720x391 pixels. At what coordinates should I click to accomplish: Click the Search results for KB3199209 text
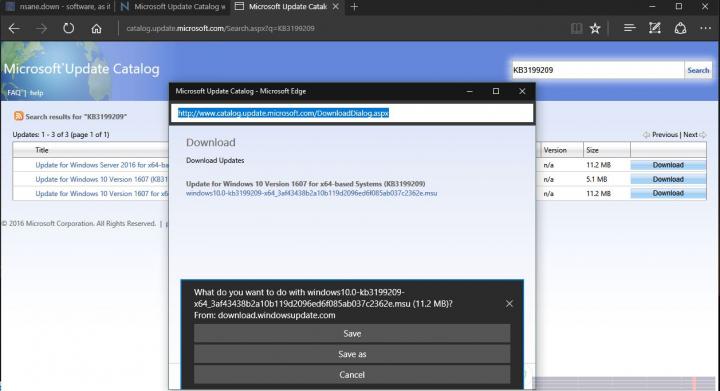tap(76, 117)
